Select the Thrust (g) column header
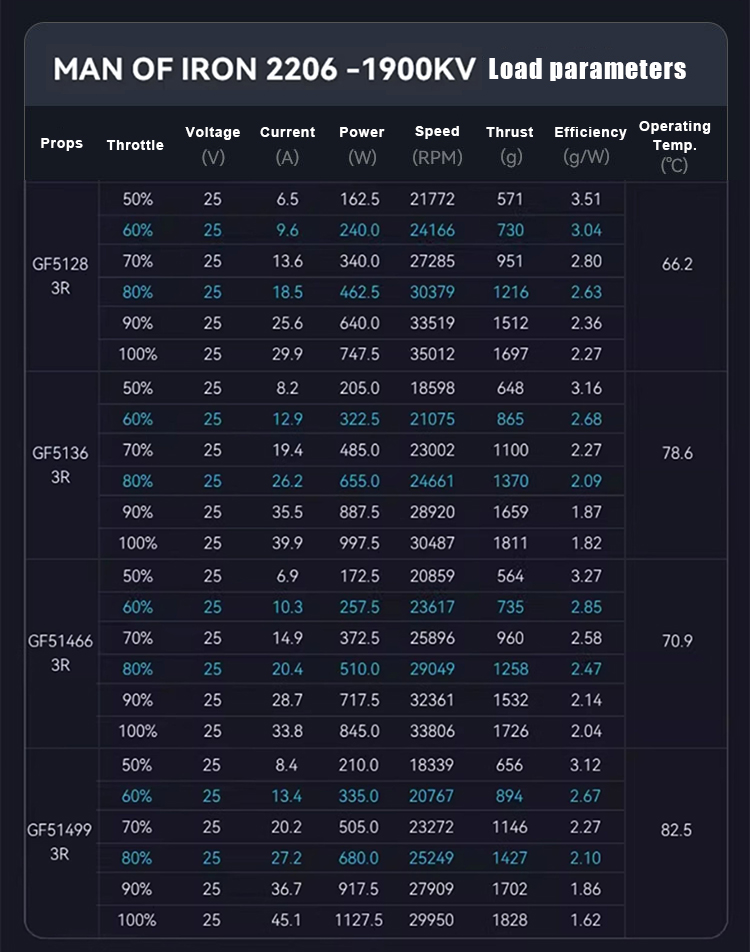This screenshot has height=952, width=750. (510, 144)
